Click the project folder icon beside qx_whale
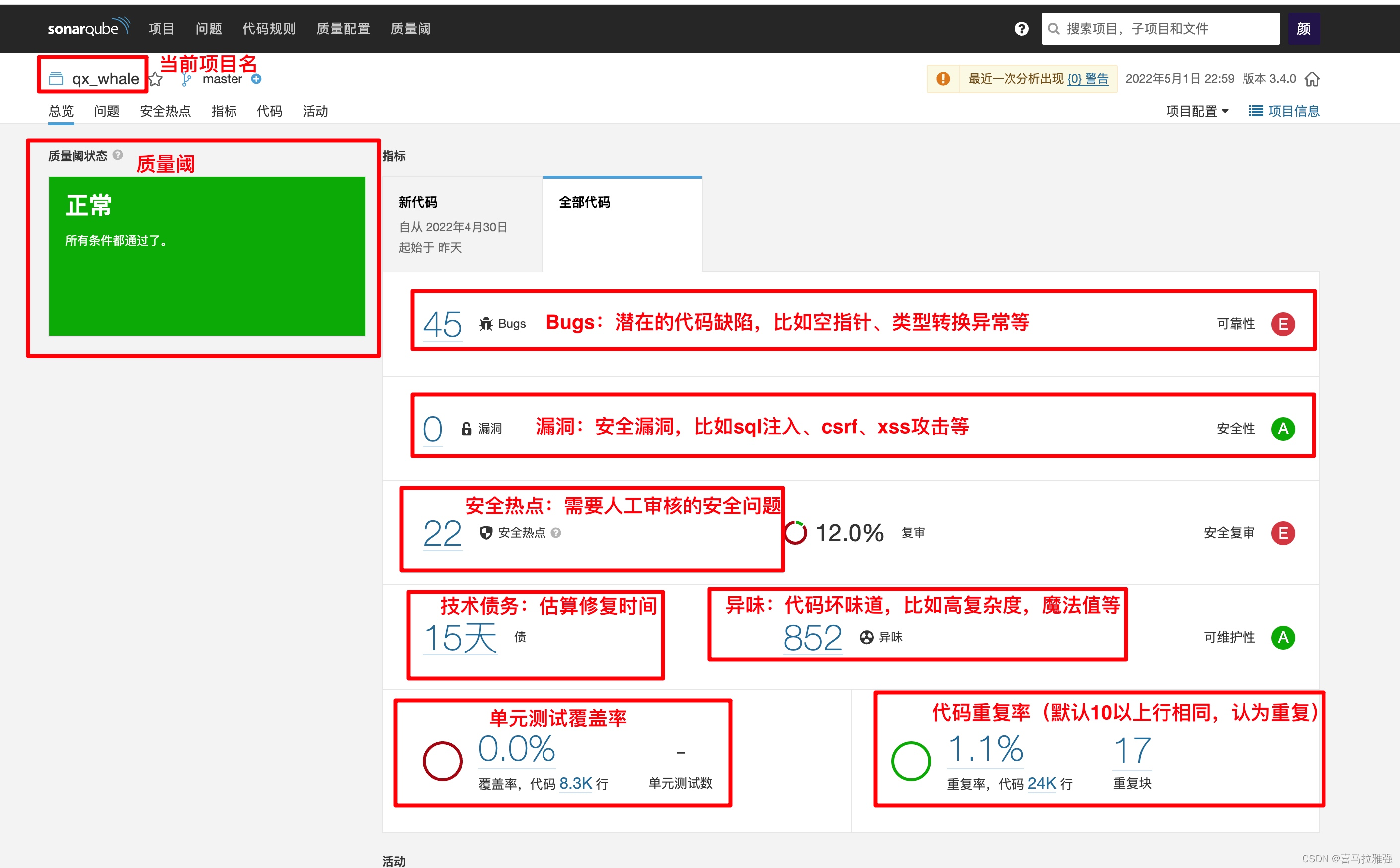The image size is (1400, 868). coord(56,78)
